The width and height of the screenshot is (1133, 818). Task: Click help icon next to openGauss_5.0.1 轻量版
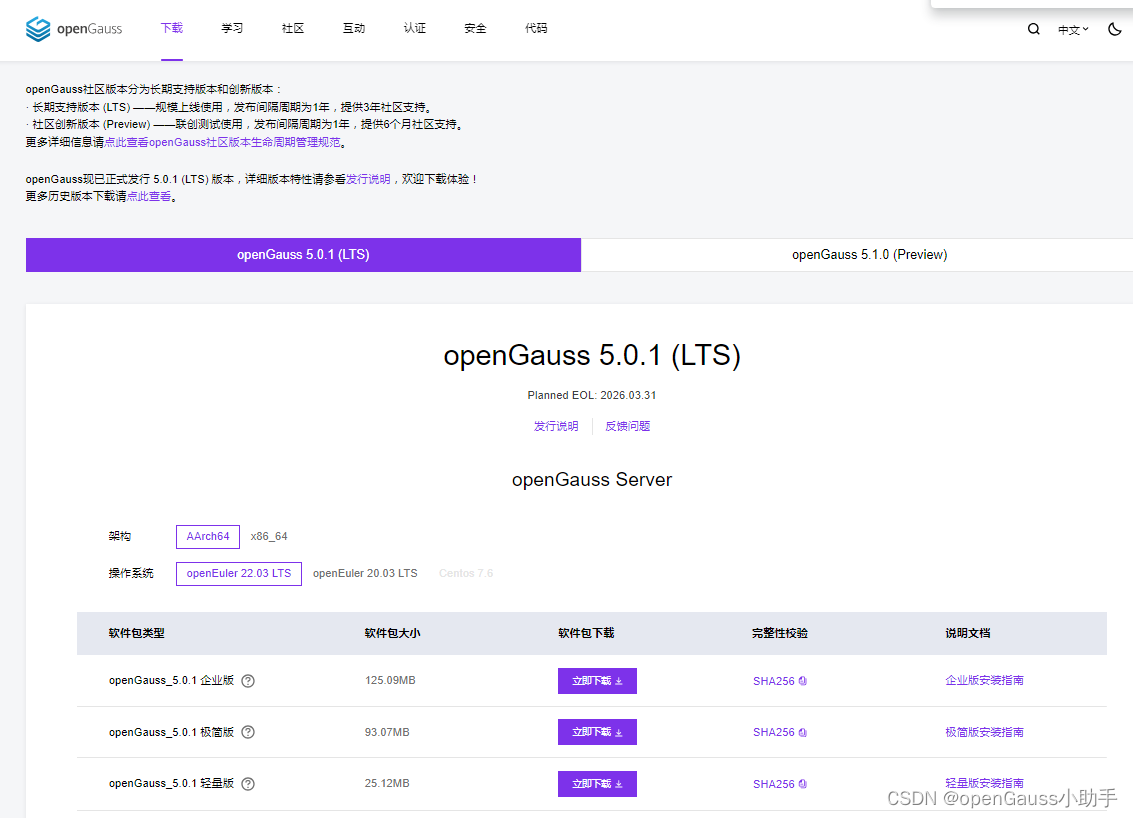tap(247, 784)
